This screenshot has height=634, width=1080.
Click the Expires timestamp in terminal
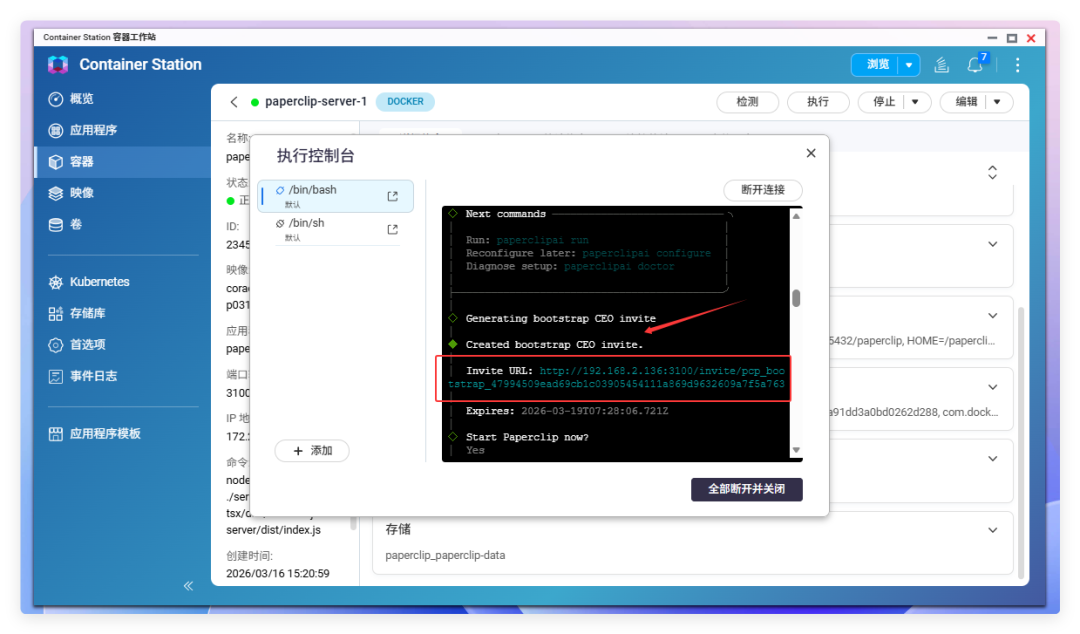[x=594, y=411]
